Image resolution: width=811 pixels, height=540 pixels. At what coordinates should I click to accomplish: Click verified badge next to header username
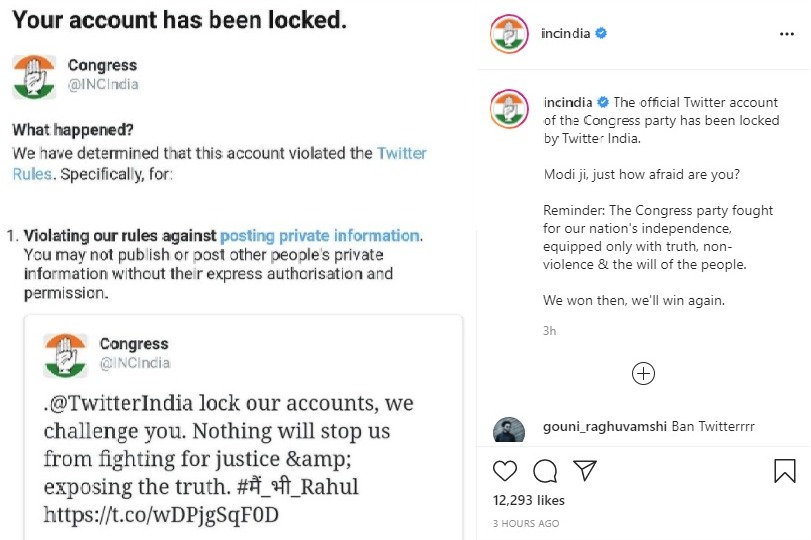pos(601,33)
